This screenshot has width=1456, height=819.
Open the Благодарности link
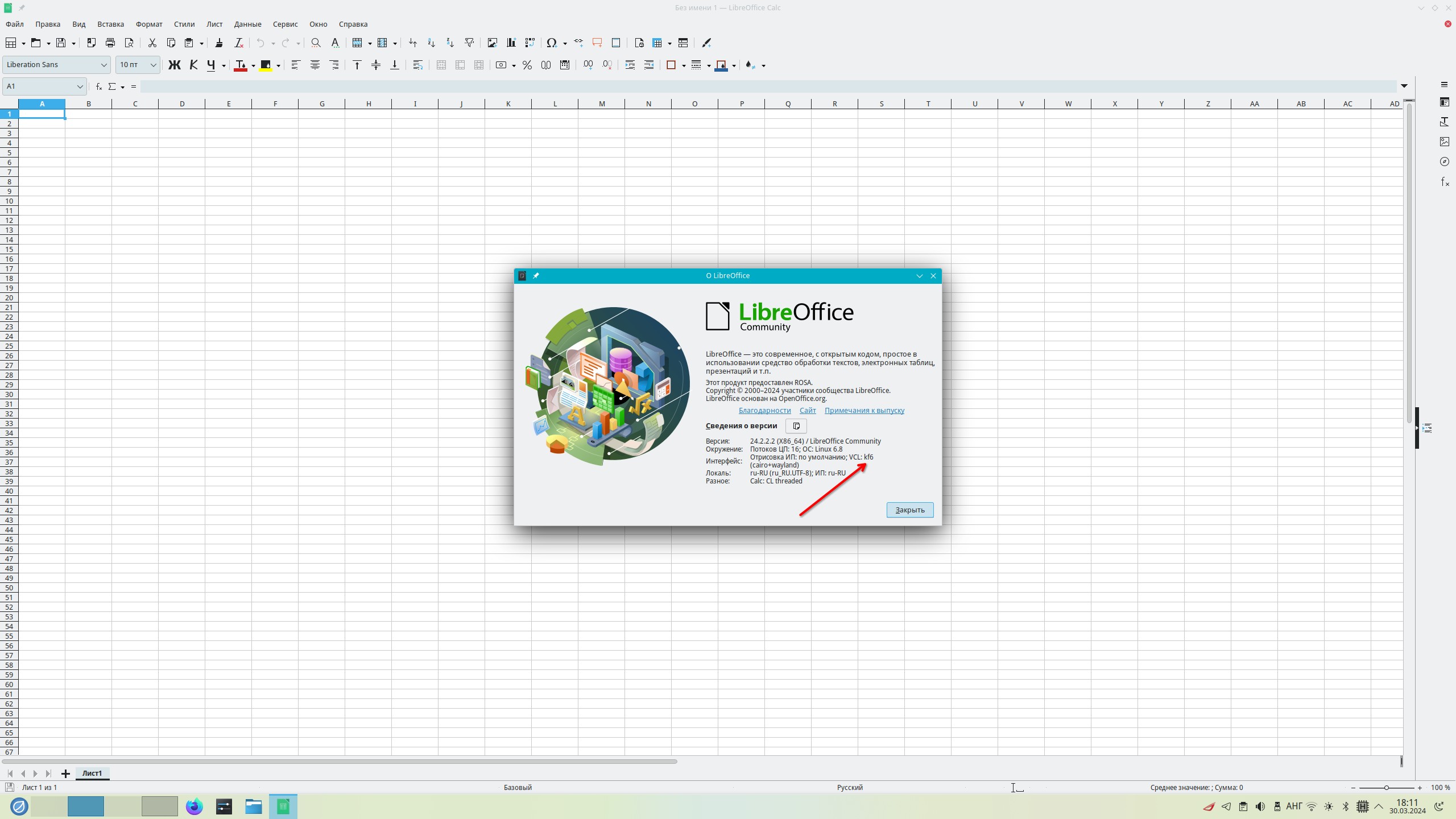[764, 410]
